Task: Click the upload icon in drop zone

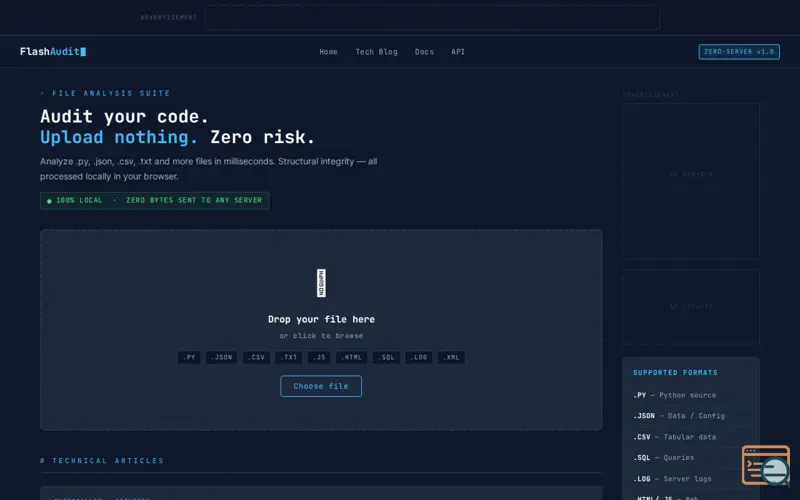Action: pyautogui.click(x=321, y=283)
